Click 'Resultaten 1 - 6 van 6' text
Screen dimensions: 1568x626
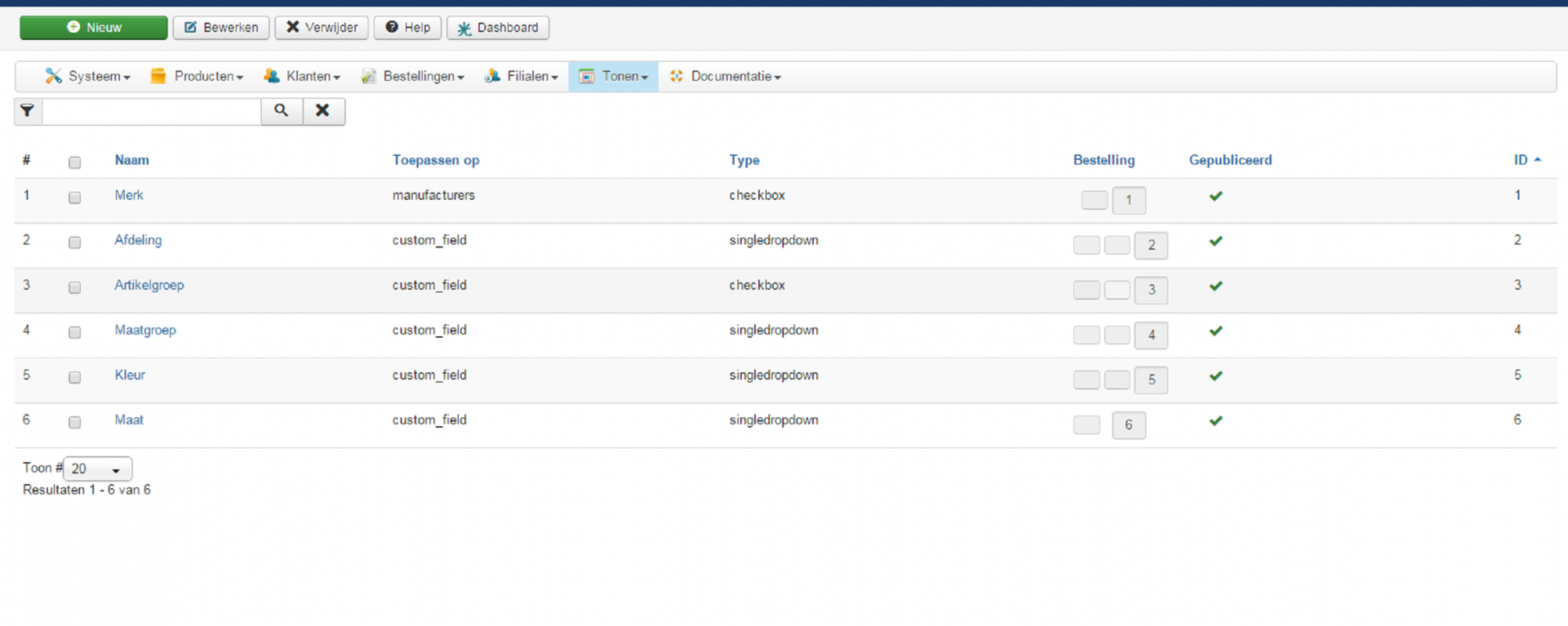pos(86,490)
